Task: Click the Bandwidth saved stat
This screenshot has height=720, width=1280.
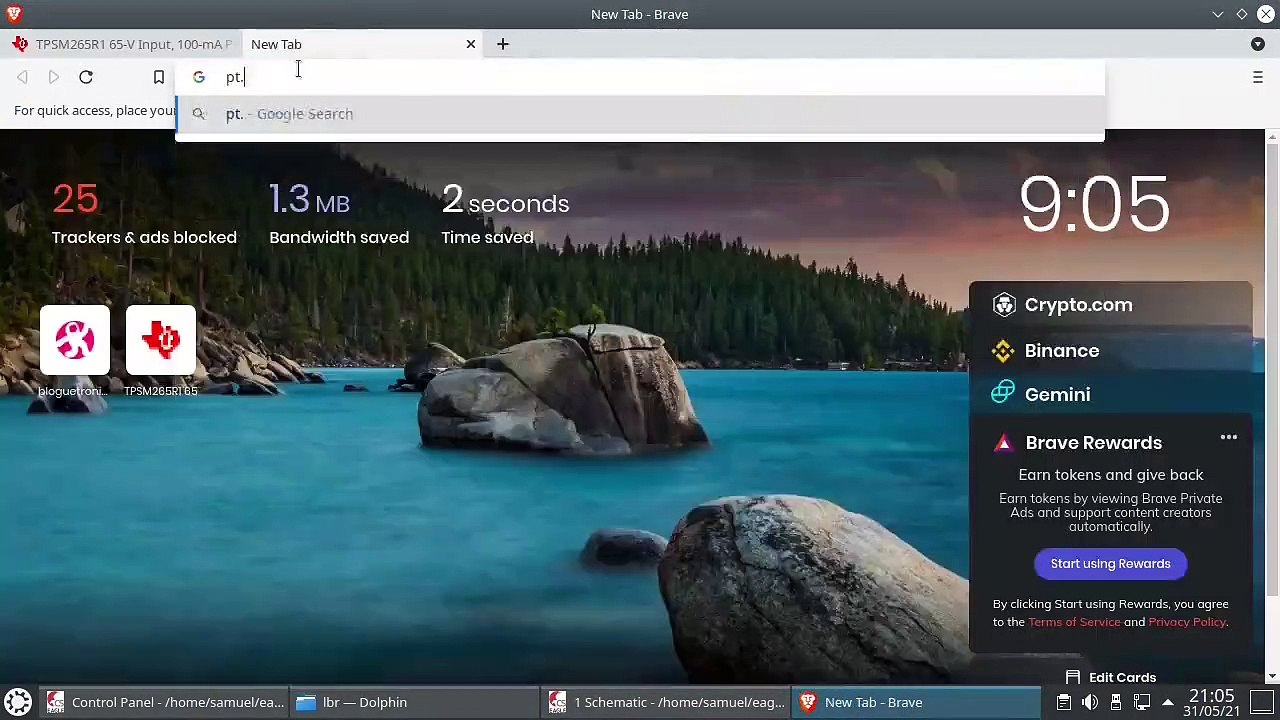Action: pos(339,214)
